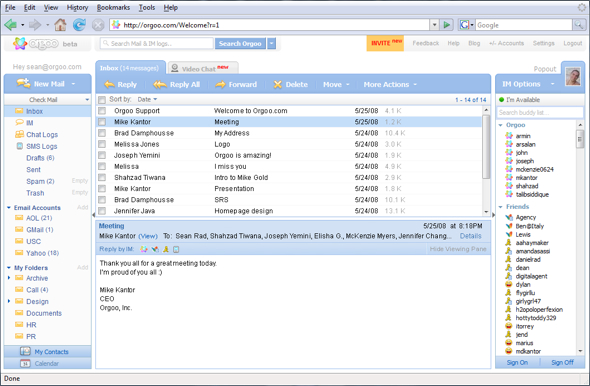Image resolution: width=590 pixels, height=386 pixels.
Task: Expand the Archive folder
Action: click(x=9, y=278)
